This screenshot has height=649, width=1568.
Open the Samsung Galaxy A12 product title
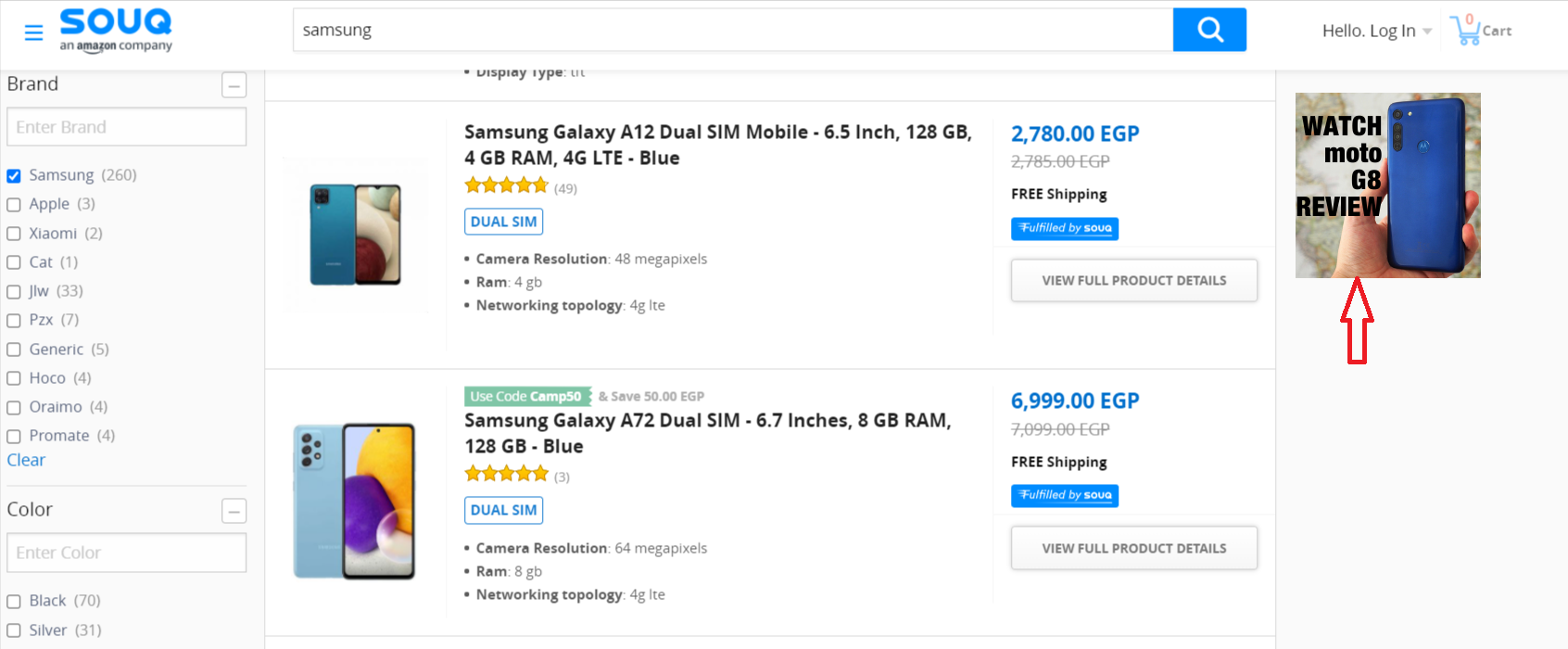click(718, 145)
